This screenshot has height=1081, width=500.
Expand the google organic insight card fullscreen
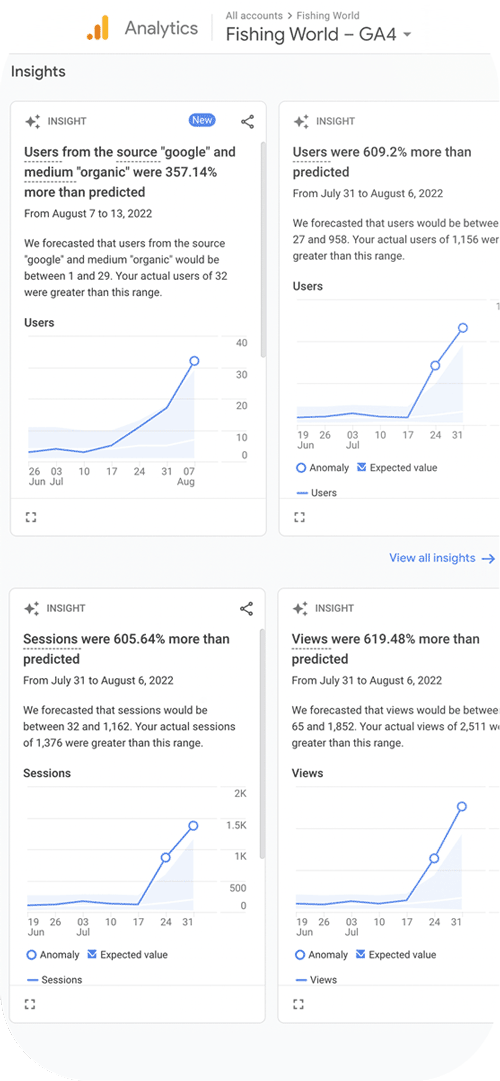30,517
